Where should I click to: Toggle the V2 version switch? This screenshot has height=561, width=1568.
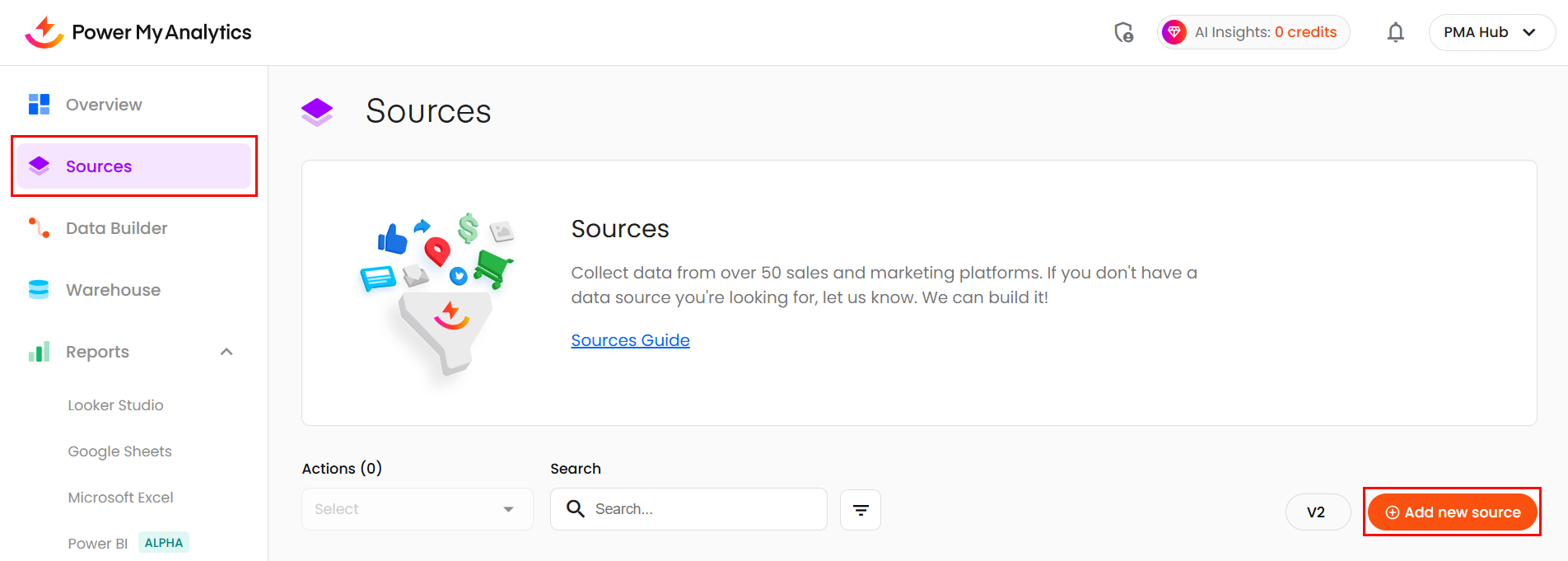coord(1317,512)
